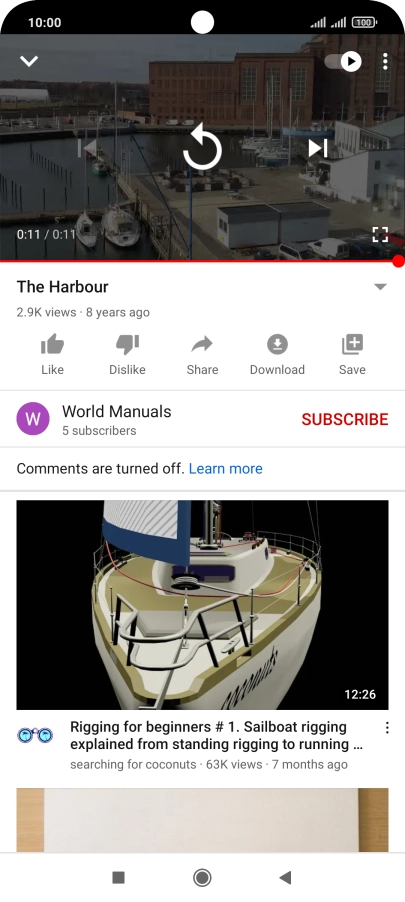Replay the video with the circular arrow
The width and height of the screenshot is (405, 902).
coord(202,147)
